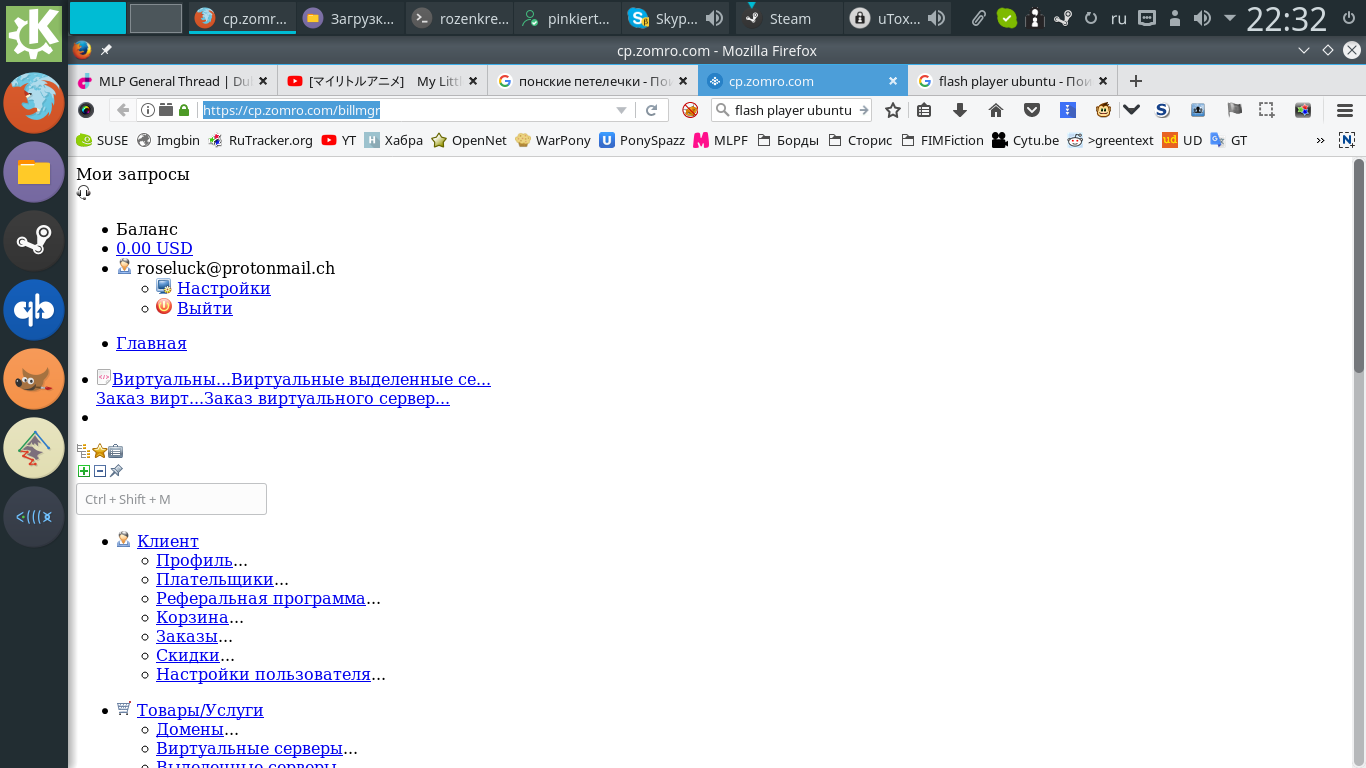Open the Виртуальные серверы link
This screenshot has width=1366, height=768.
pos(249,748)
